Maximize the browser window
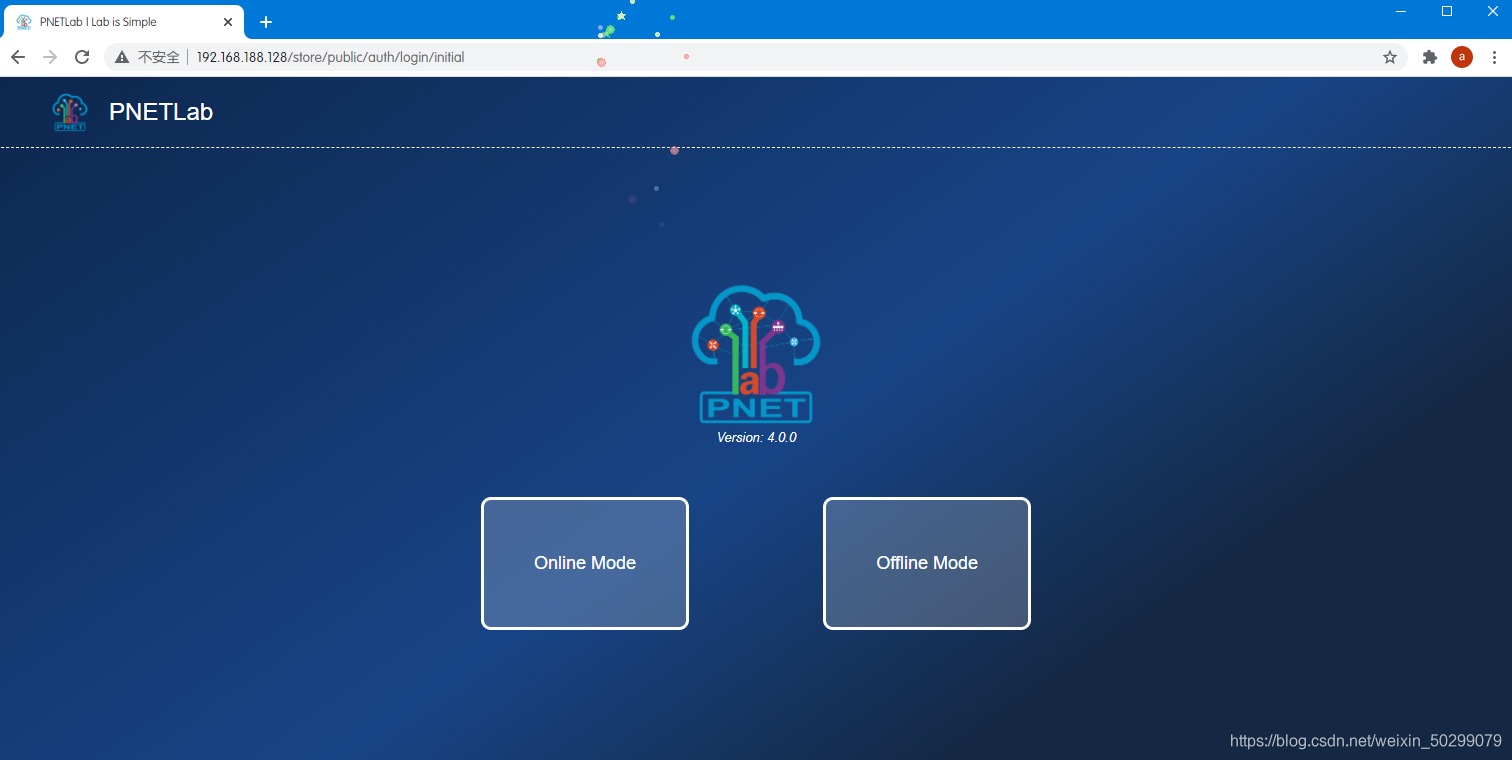The height and width of the screenshot is (760, 1512). coord(1447,11)
